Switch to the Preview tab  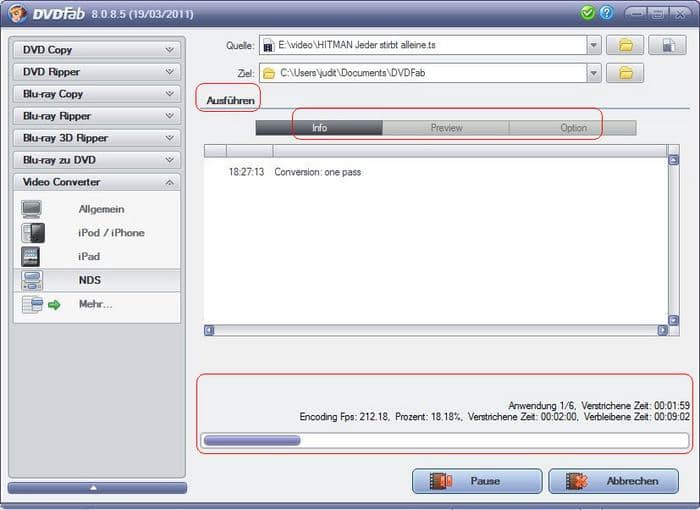pos(446,128)
